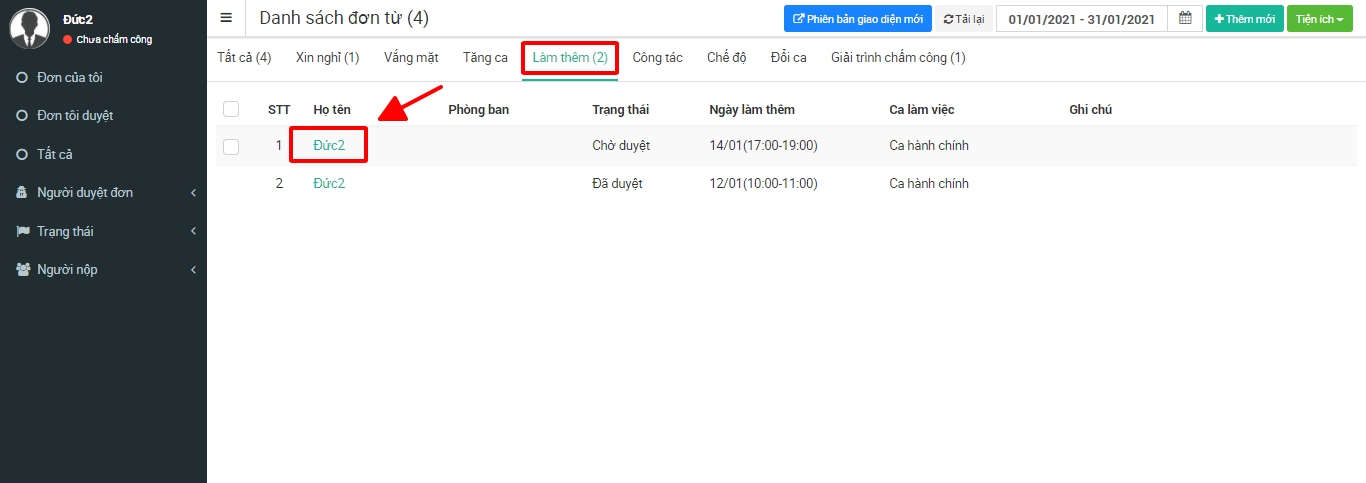Screen dimensions: 1366x483
Task: Click the circle icon beside Đơn tôi duyệt
Action: coord(22,116)
